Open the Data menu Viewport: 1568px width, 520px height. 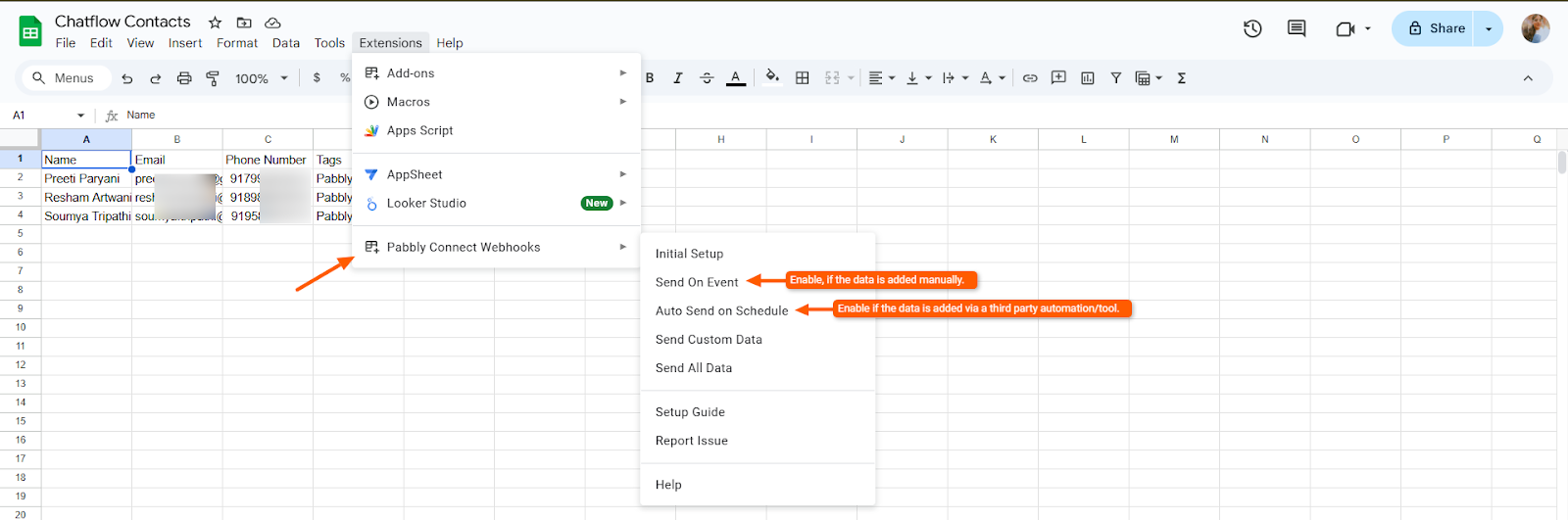[x=286, y=43]
